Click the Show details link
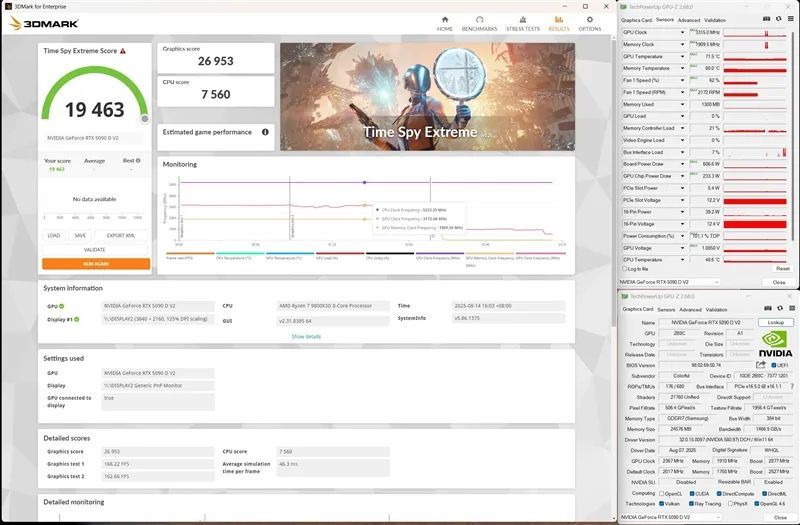 click(306, 337)
